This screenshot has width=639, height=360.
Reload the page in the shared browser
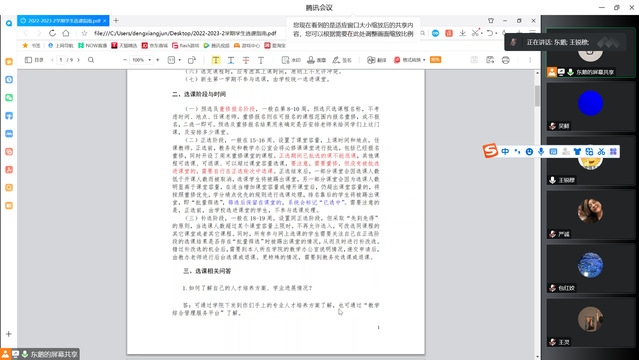pos(52,33)
